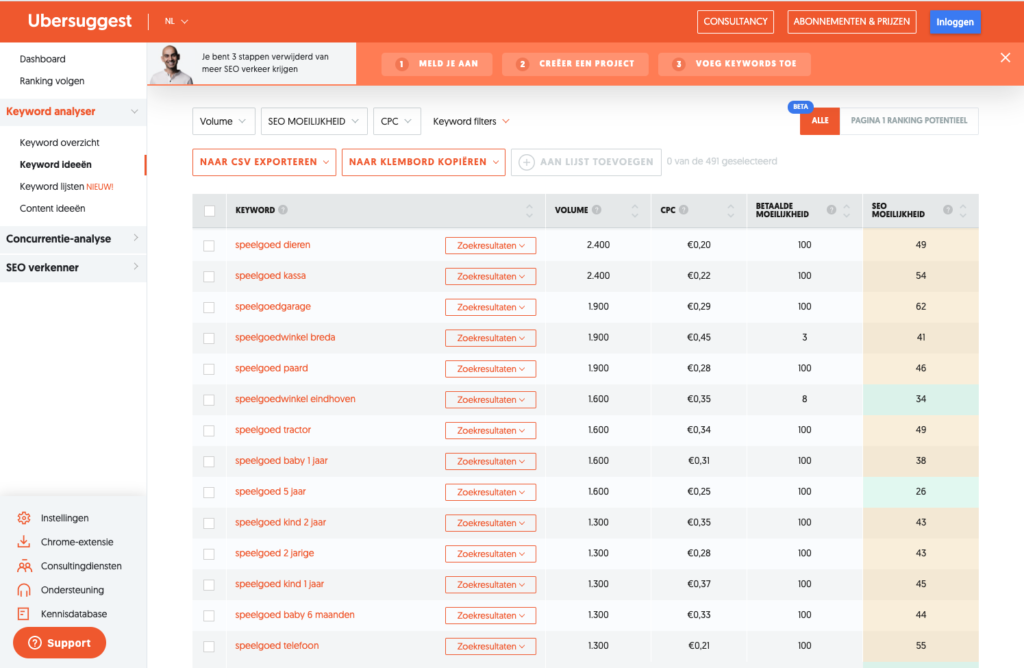This screenshot has height=668, width=1024.
Task: Click help icon beside BETAALDE MOEILIJKHEID header
Action: coord(831,210)
